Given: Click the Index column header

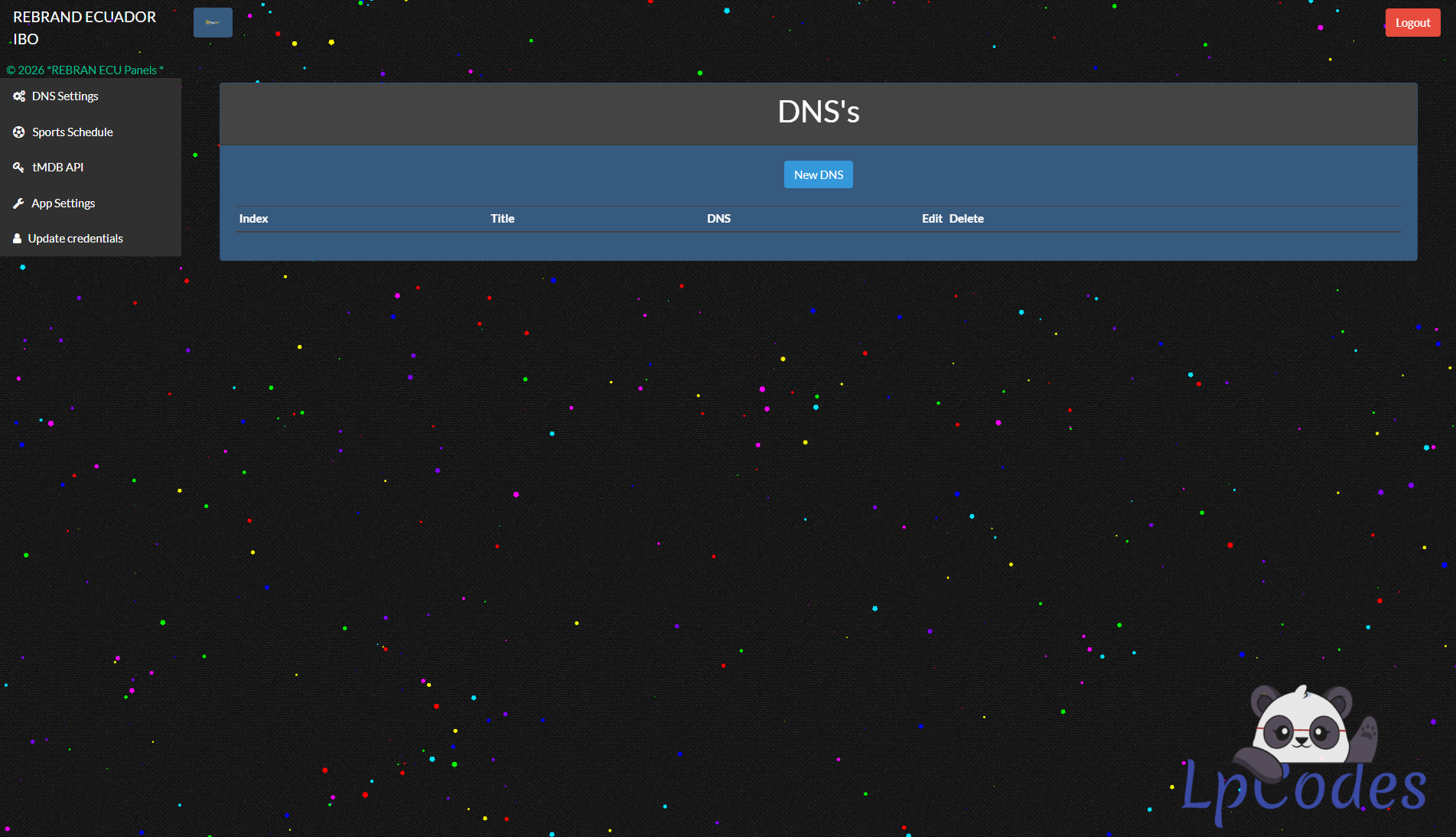Looking at the screenshot, I should tap(253, 219).
